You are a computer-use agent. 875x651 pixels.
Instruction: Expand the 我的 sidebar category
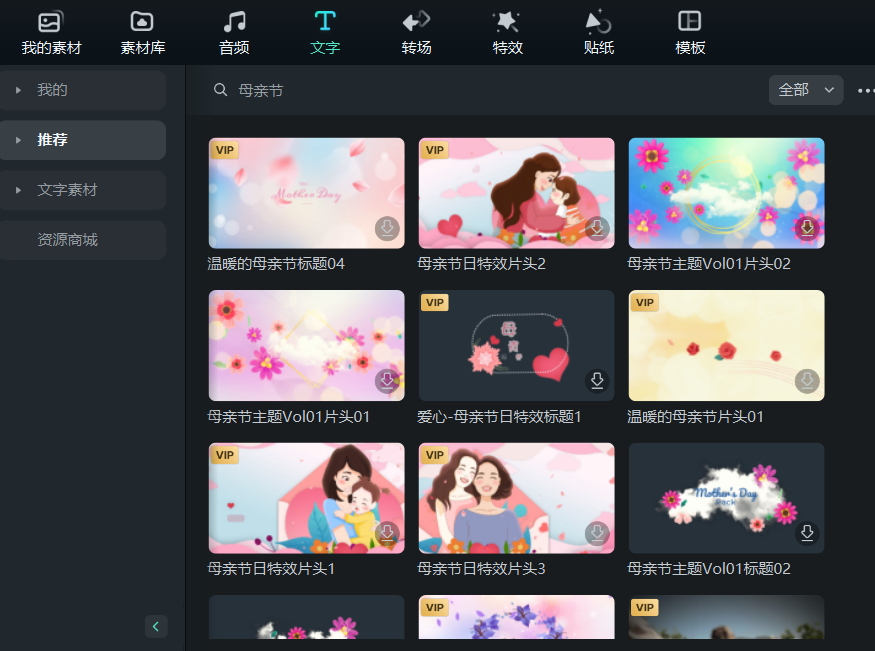point(19,90)
